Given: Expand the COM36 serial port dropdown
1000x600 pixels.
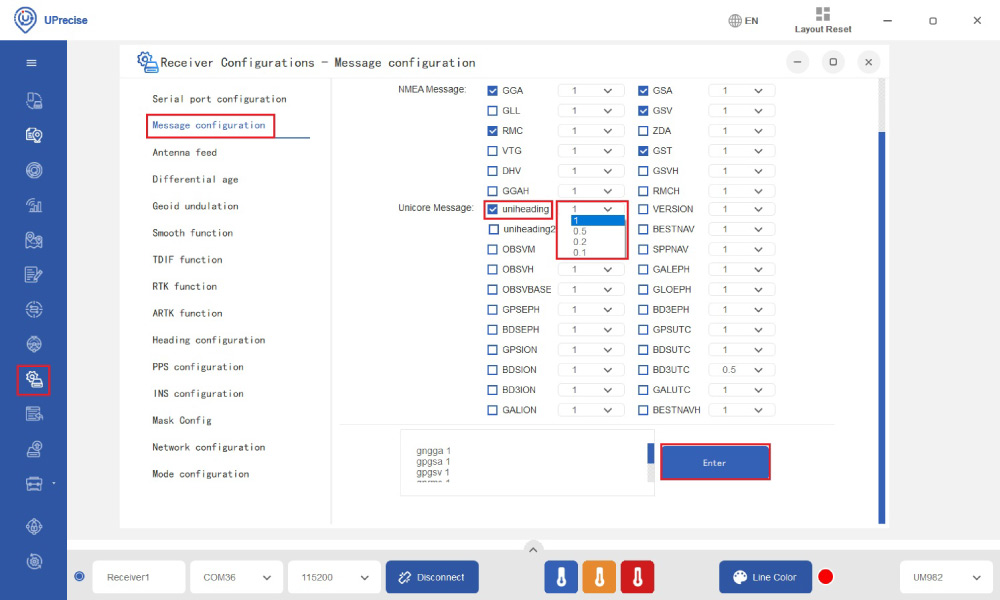Looking at the screenshot, I should 235,577.
